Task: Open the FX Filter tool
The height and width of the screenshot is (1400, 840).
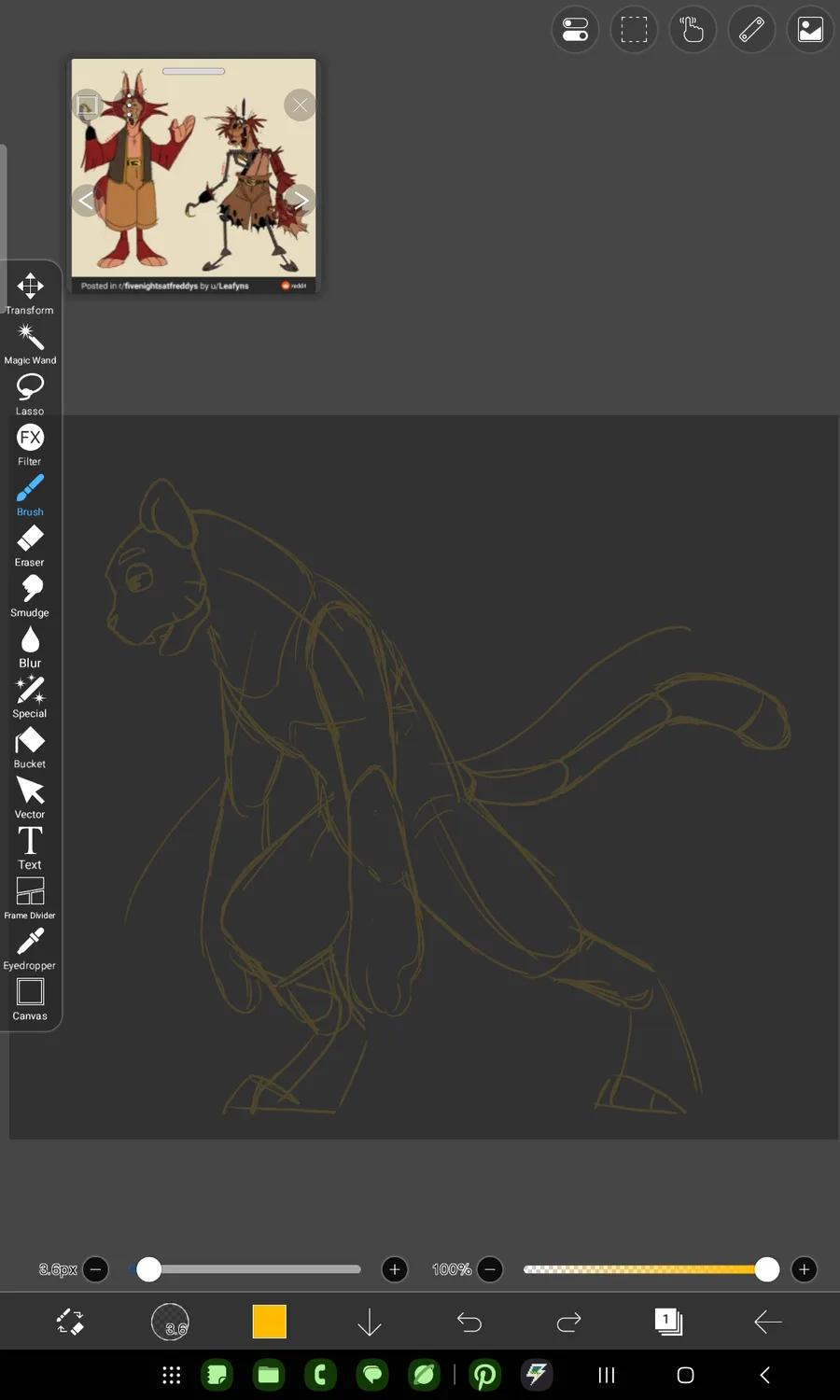Action: tap(30, 444)
